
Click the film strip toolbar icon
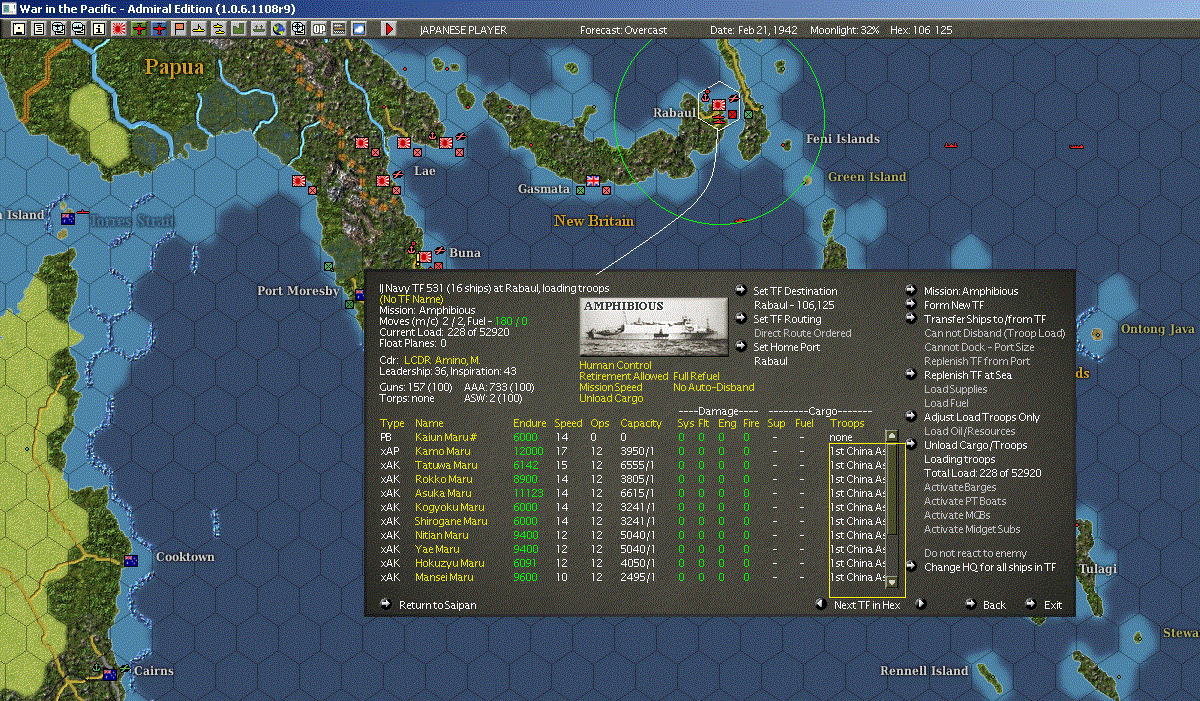click(x=339, y=29)
